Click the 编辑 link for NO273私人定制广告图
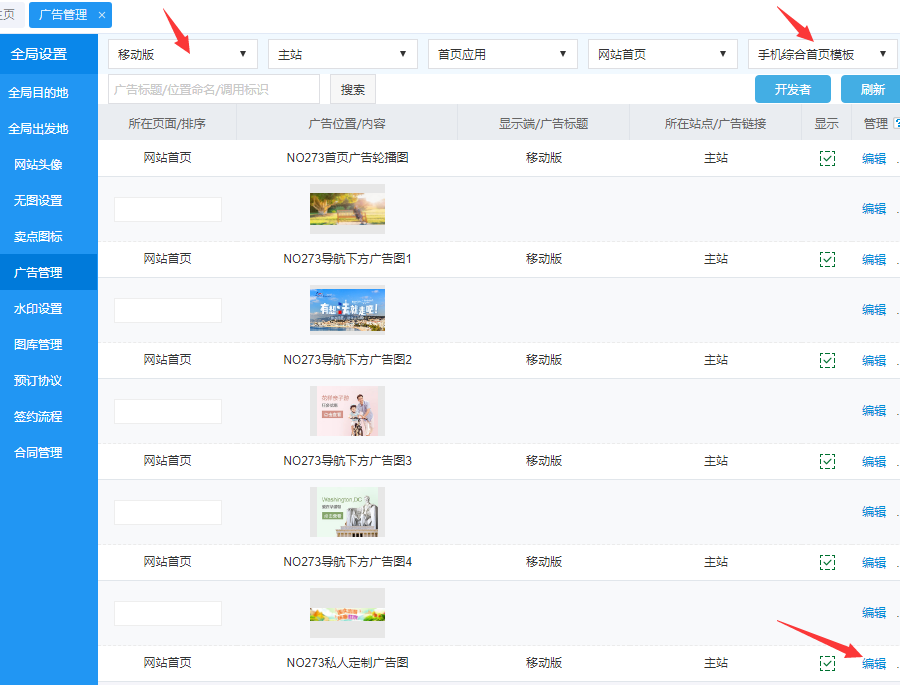The height and width of the screenshot is (685, 900). [874, 663]
